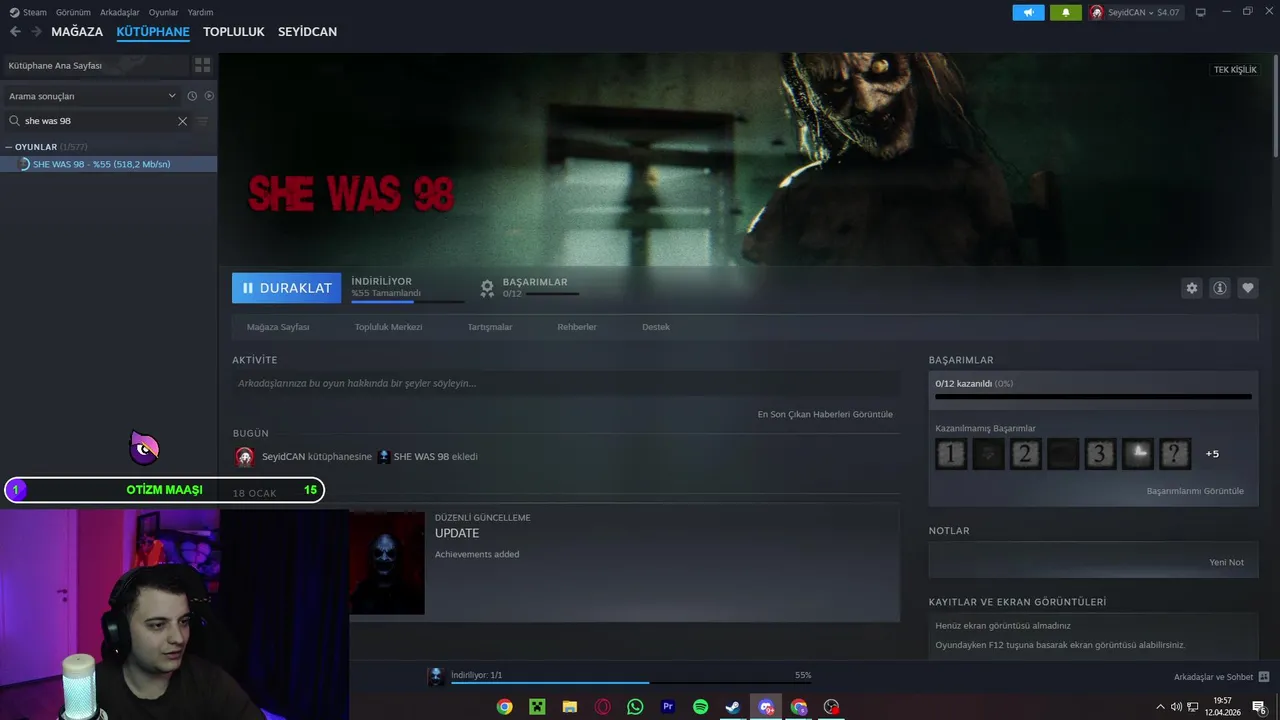Viewport: 1280px width, 720px height.
Task: Select achievement badge number 2
Action: [x=1026, y=454]
